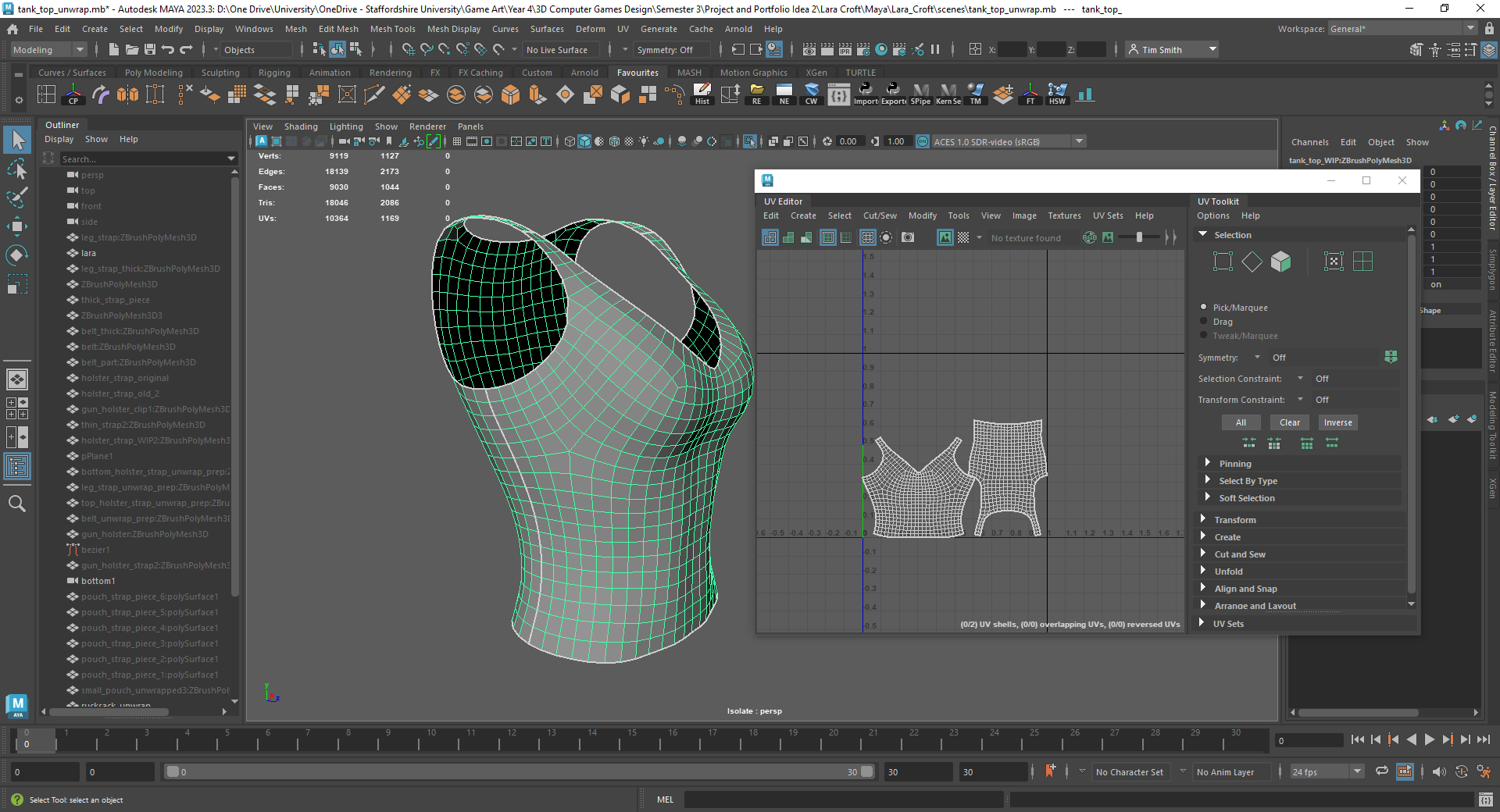Select the Paint Selection tool
The image size is (1500, 812).
[x=17, y=197]
